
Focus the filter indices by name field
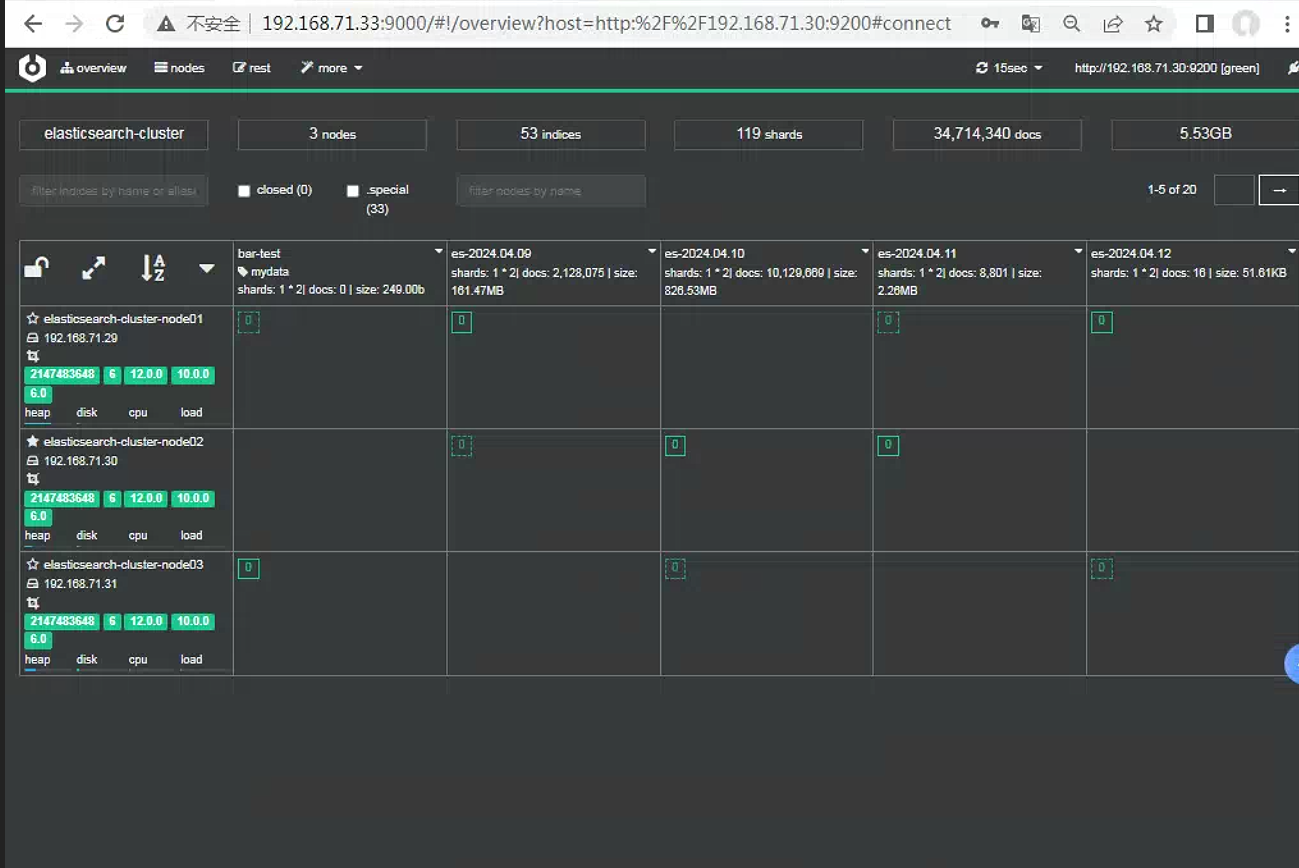(x=113, y=191)
